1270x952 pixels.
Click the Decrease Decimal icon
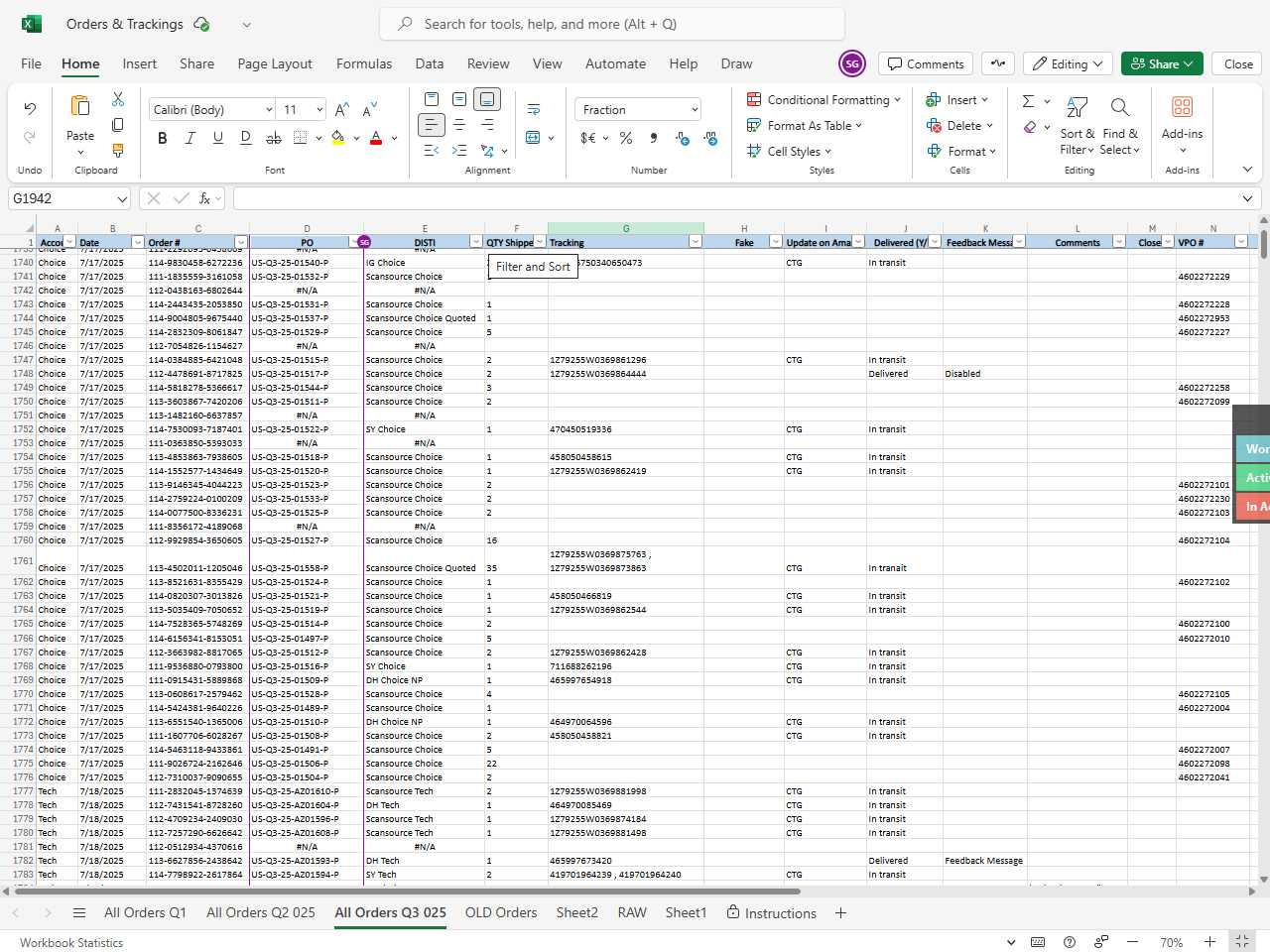pyautogui.click(x=710, y=138)
